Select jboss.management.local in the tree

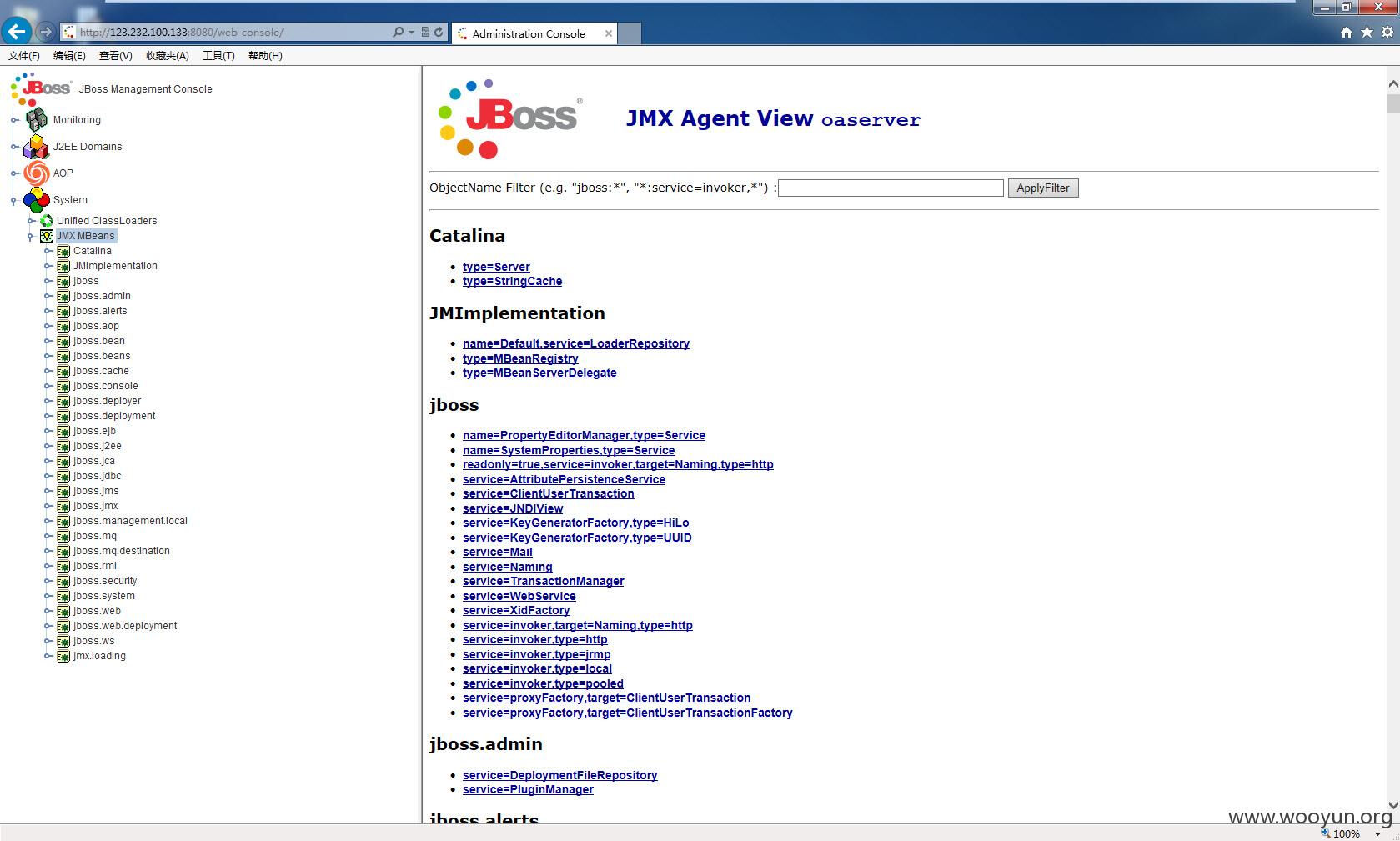click(x=130, y=521)
